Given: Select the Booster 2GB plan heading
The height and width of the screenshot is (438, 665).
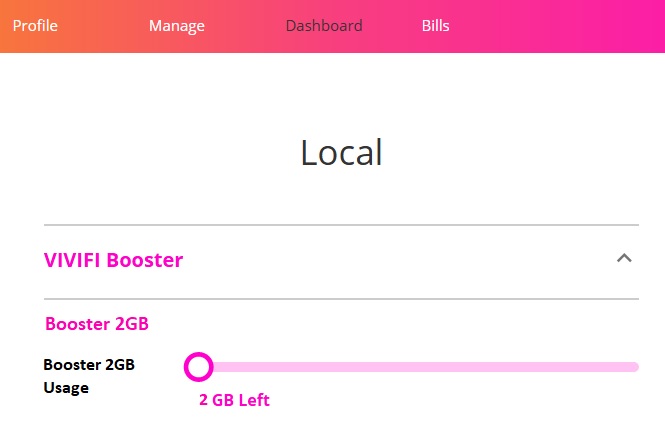Looking at the screenshot, I should pyautogui.click(x=97, y=324).
